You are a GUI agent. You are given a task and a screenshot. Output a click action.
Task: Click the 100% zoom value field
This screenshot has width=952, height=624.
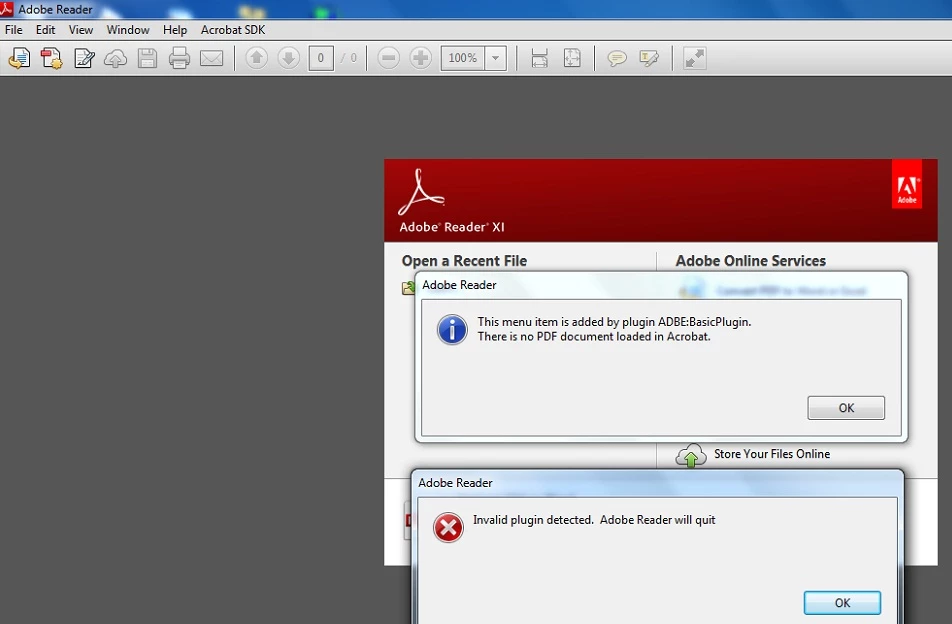[463, 58]
